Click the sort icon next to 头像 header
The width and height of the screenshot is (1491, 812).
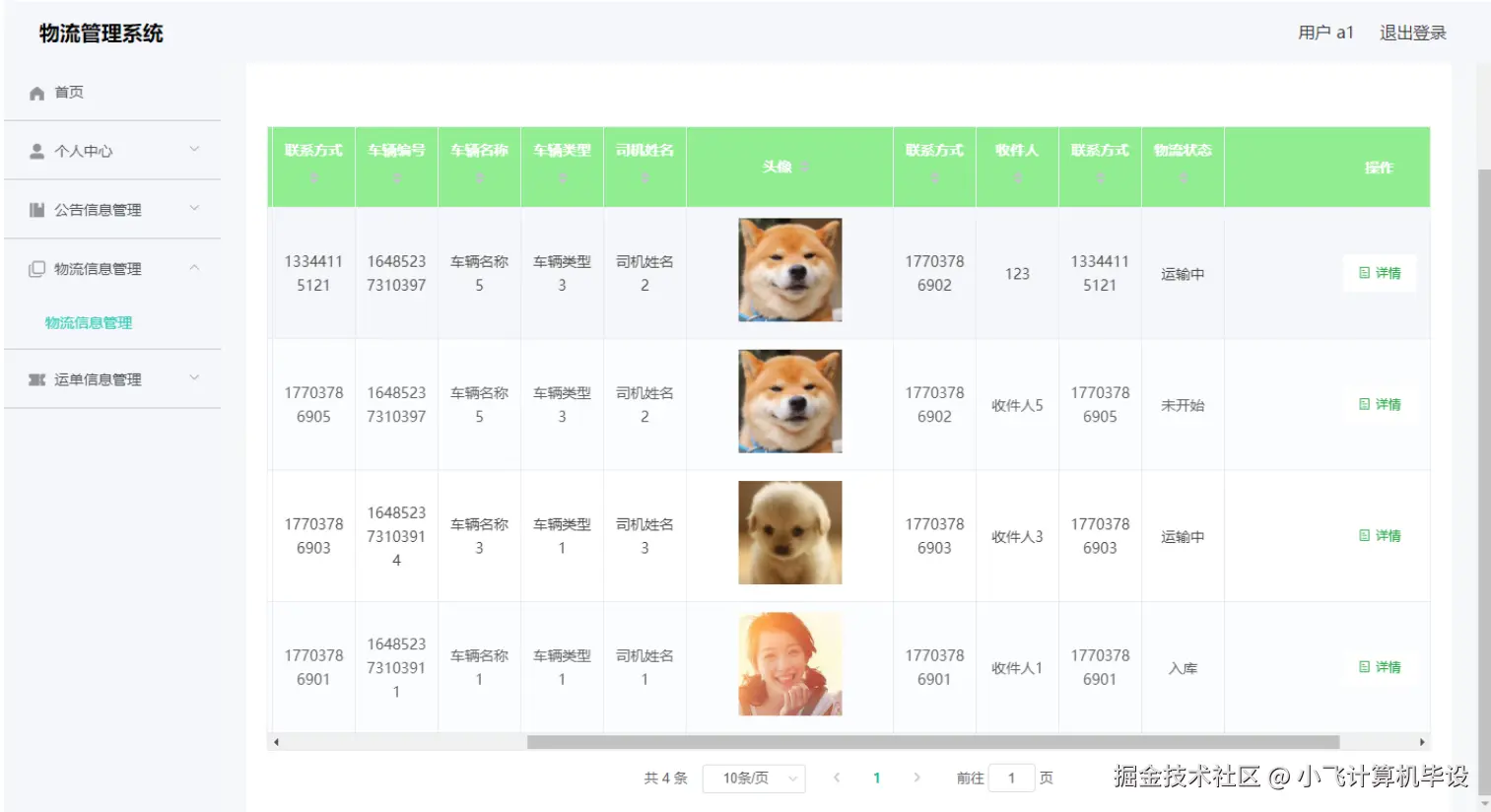tap(805, 167)
